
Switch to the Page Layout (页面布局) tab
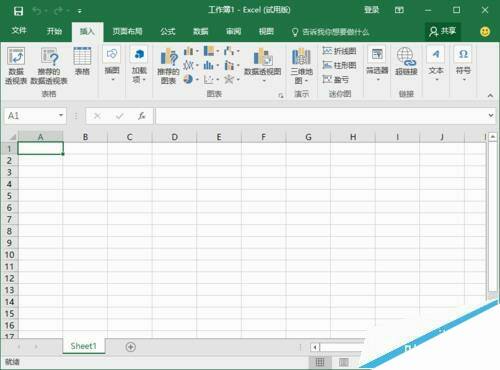[127, 31]
